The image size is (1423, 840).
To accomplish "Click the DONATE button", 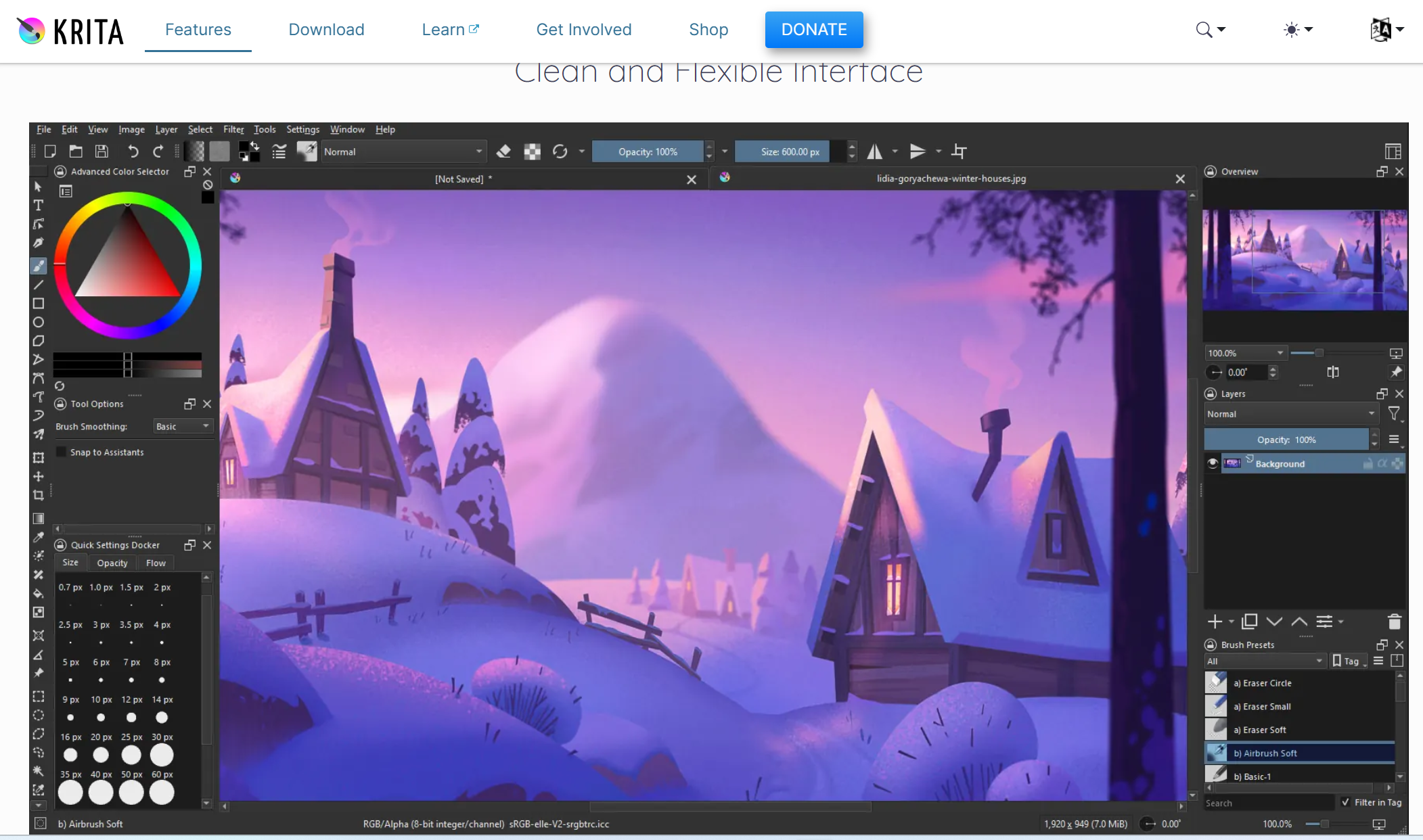I will [x=814, y=30].
